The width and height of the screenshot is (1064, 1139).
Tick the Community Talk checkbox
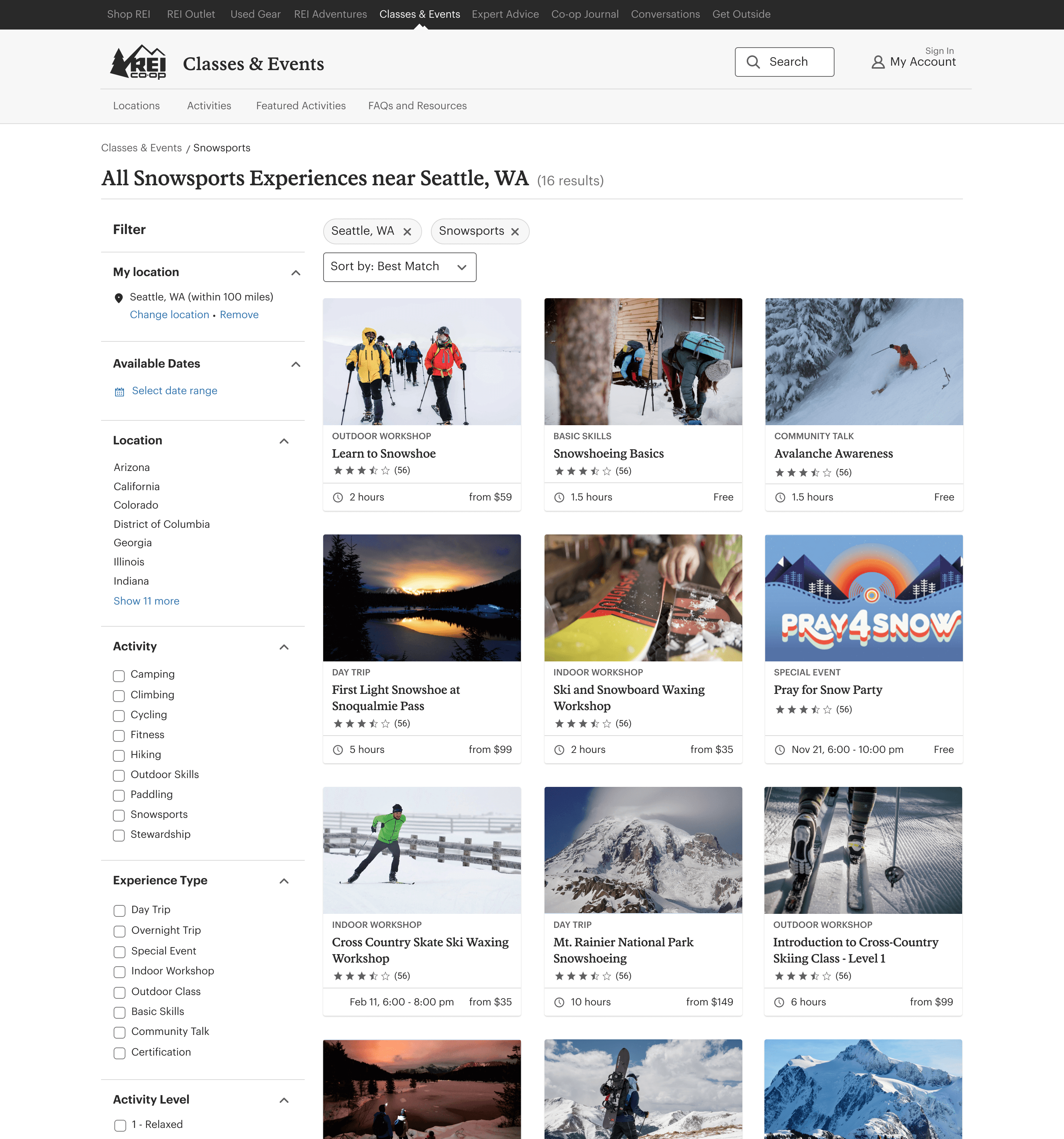pos(119,1032)
